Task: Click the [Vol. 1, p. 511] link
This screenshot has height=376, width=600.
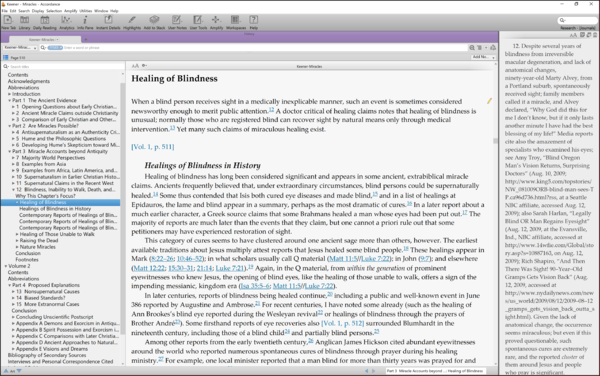Action: [153, 147]
